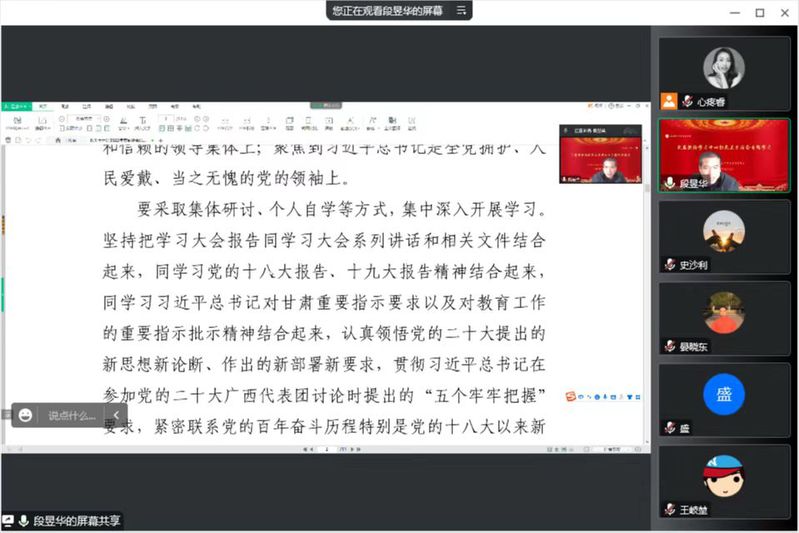This screenshot has height=533, width=799.
Task: Click 心疼春 contact card icon
Action: click(x=669, y=101)
